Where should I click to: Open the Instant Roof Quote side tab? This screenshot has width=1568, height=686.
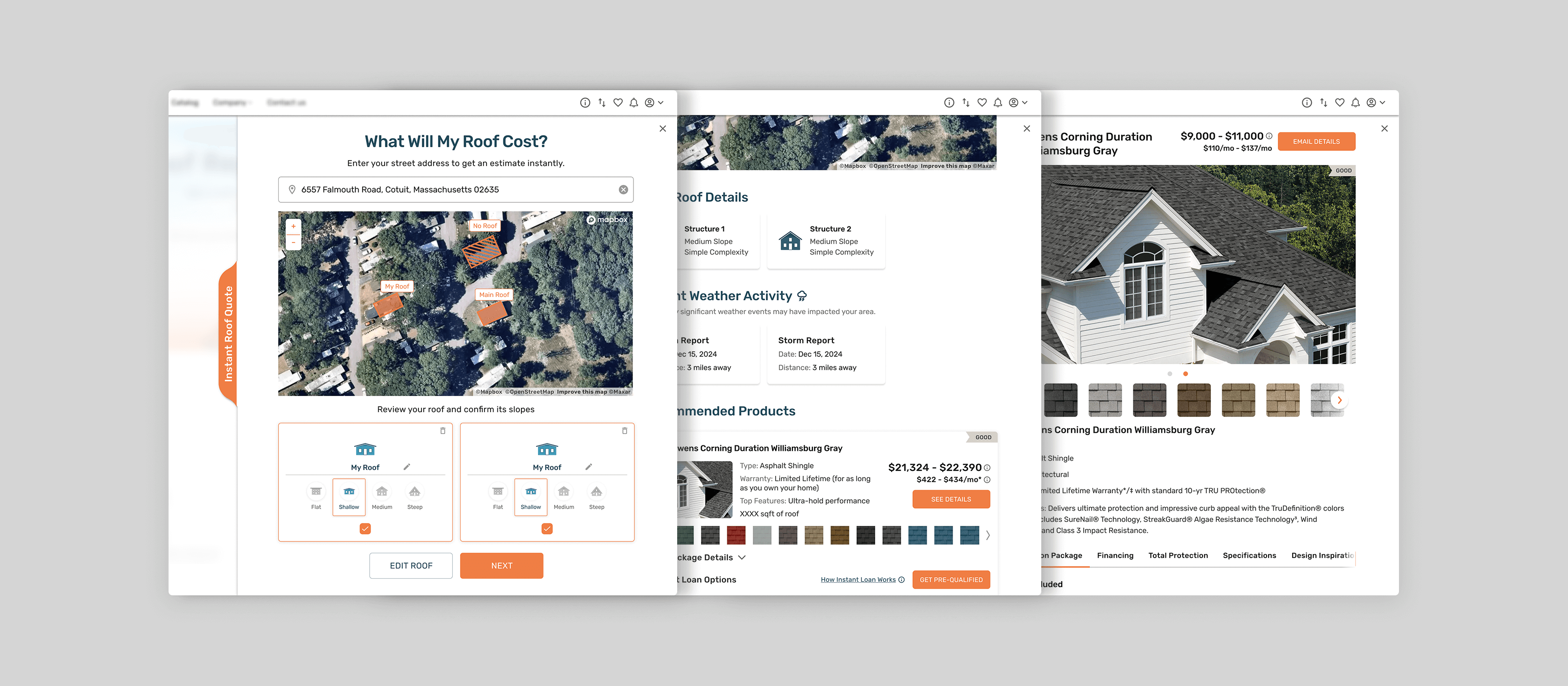(228, 334)
